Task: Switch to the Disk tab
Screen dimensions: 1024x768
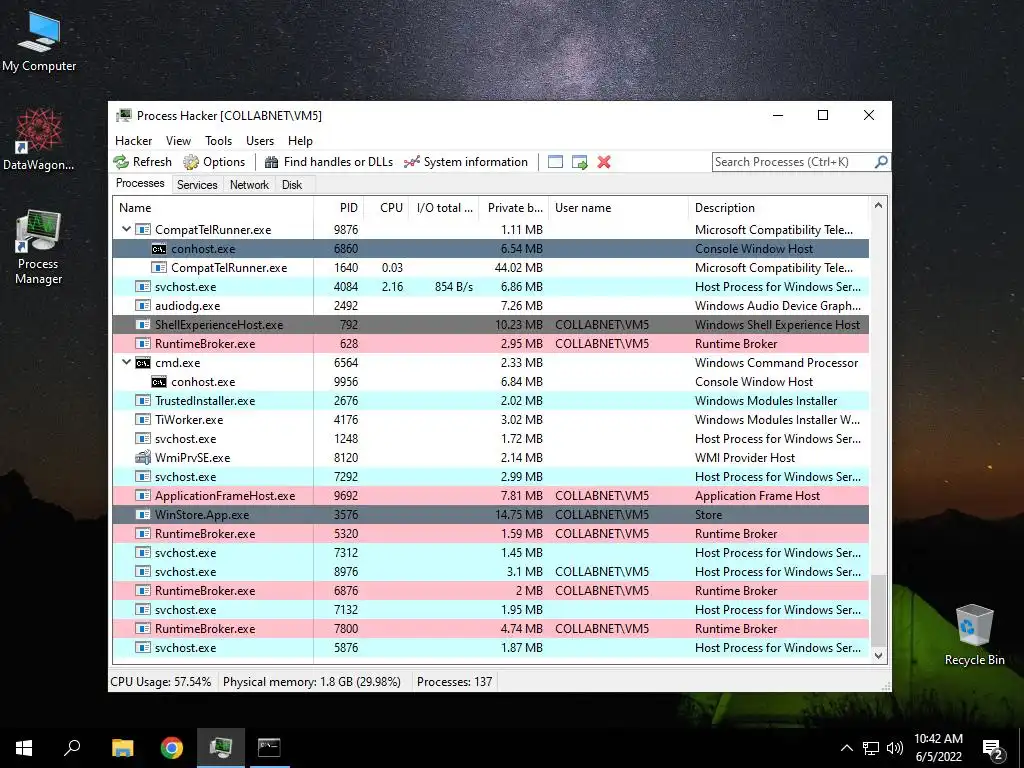Action: coord(292,185)
